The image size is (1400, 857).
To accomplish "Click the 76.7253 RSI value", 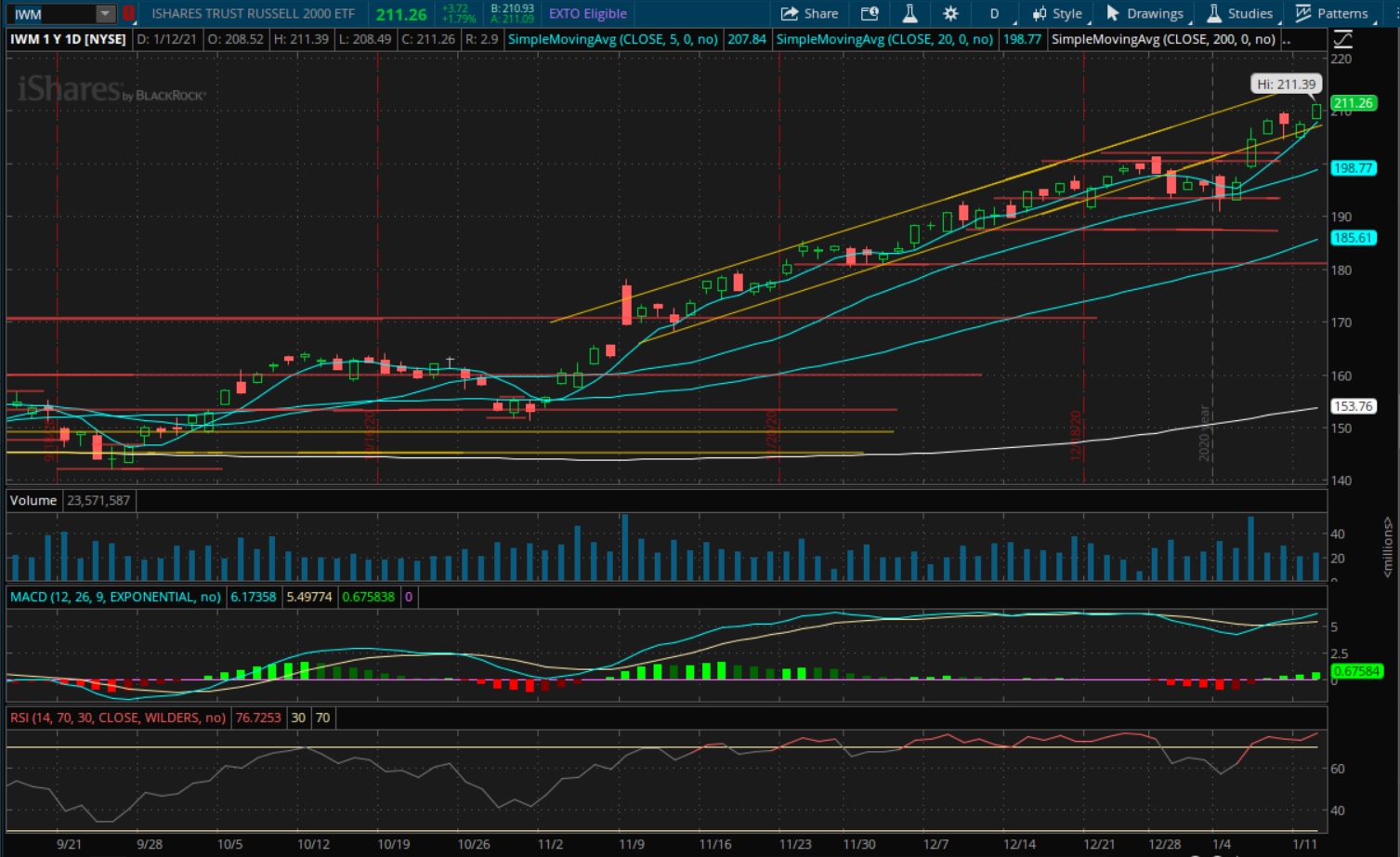I will [258, 718].
